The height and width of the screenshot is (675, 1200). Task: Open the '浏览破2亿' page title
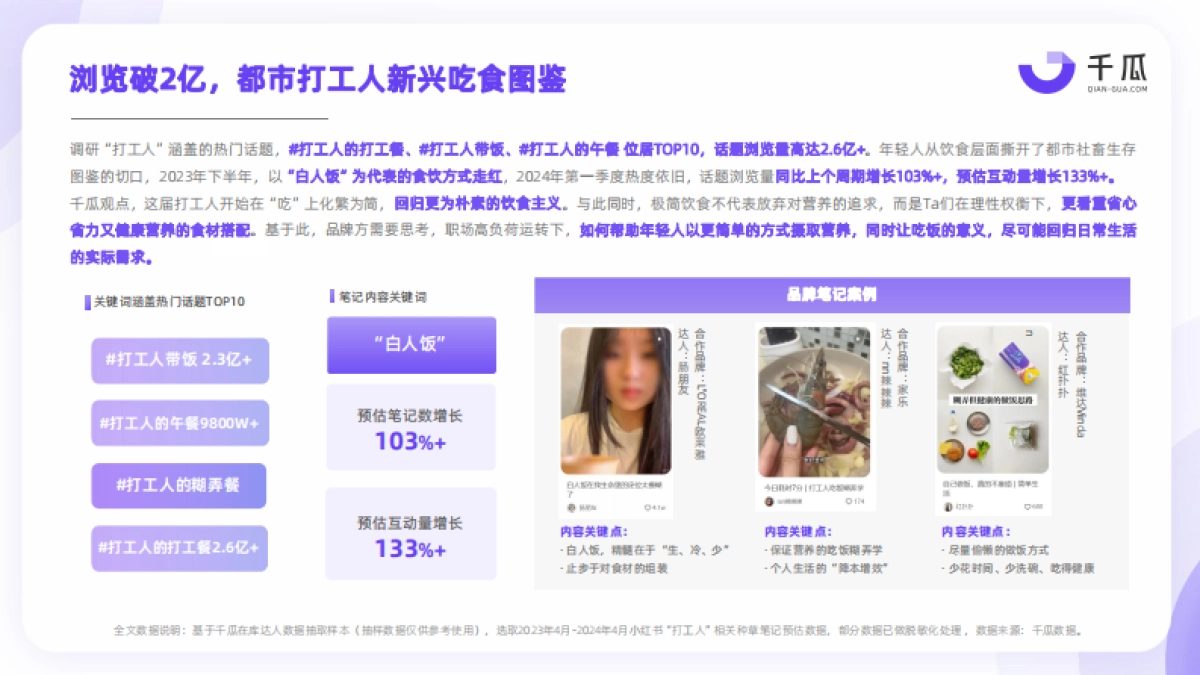[318, 79]
